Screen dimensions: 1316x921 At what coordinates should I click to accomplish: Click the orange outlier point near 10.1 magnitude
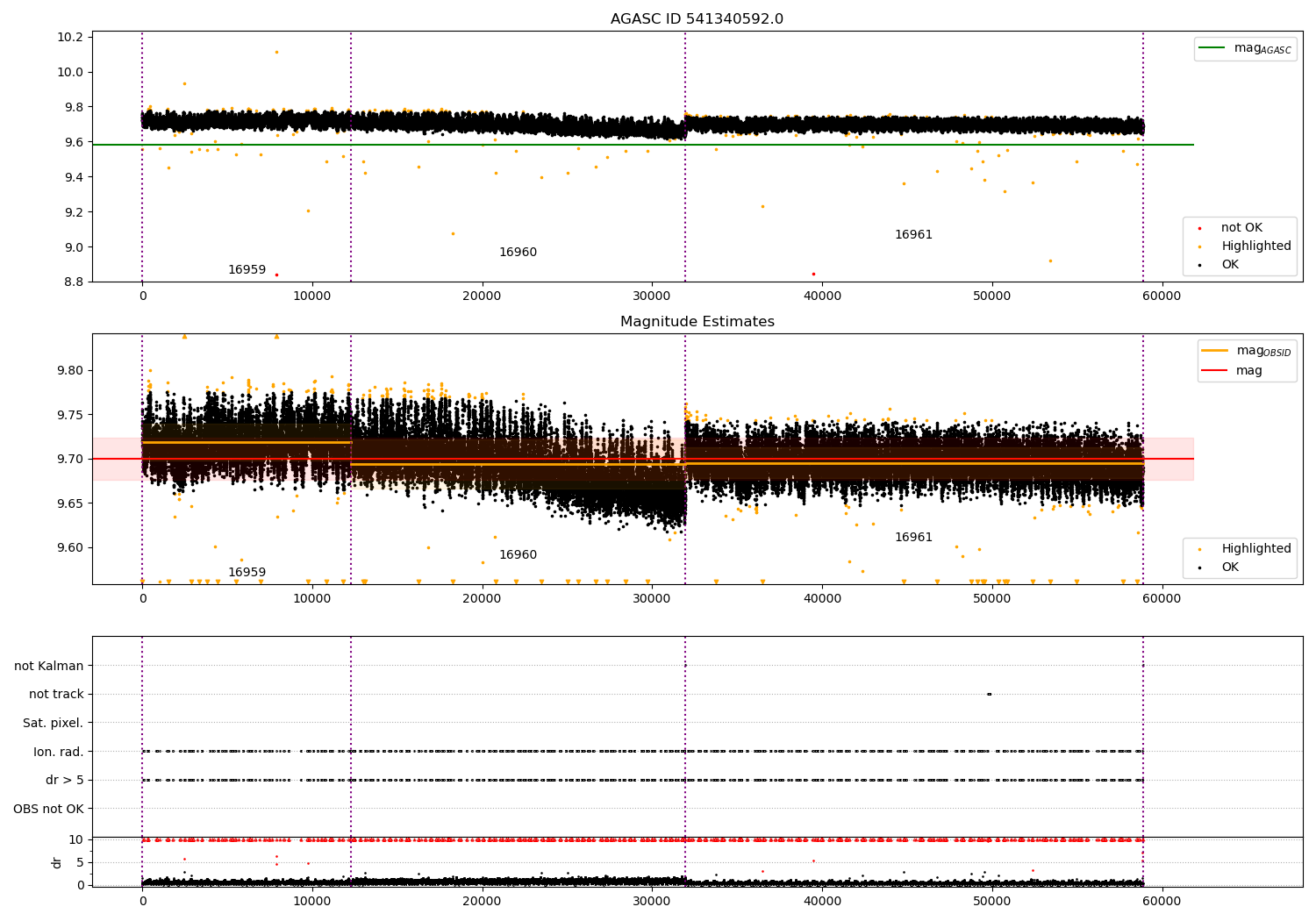tap(276, 52)
